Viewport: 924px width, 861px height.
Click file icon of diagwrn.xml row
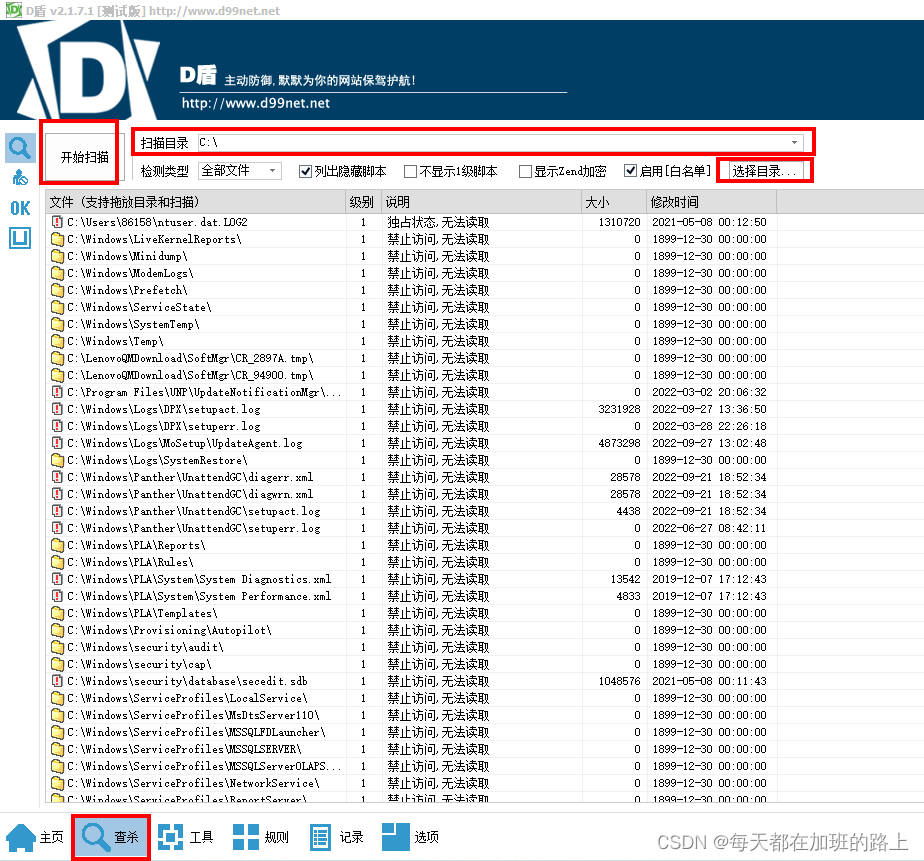[x=57, y=494]
